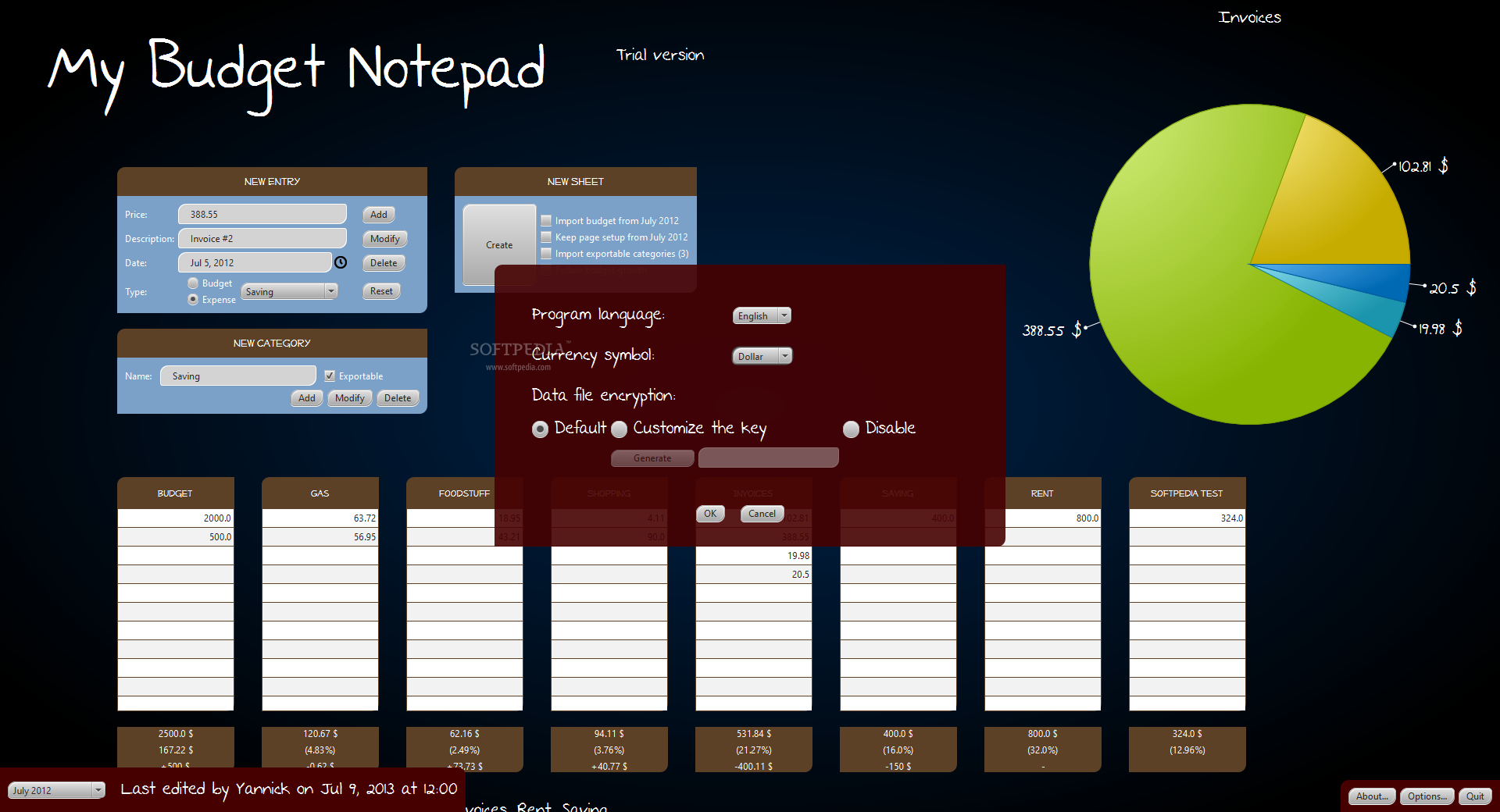Click the category Name field

pyautogui.click(x=238, y=376)
